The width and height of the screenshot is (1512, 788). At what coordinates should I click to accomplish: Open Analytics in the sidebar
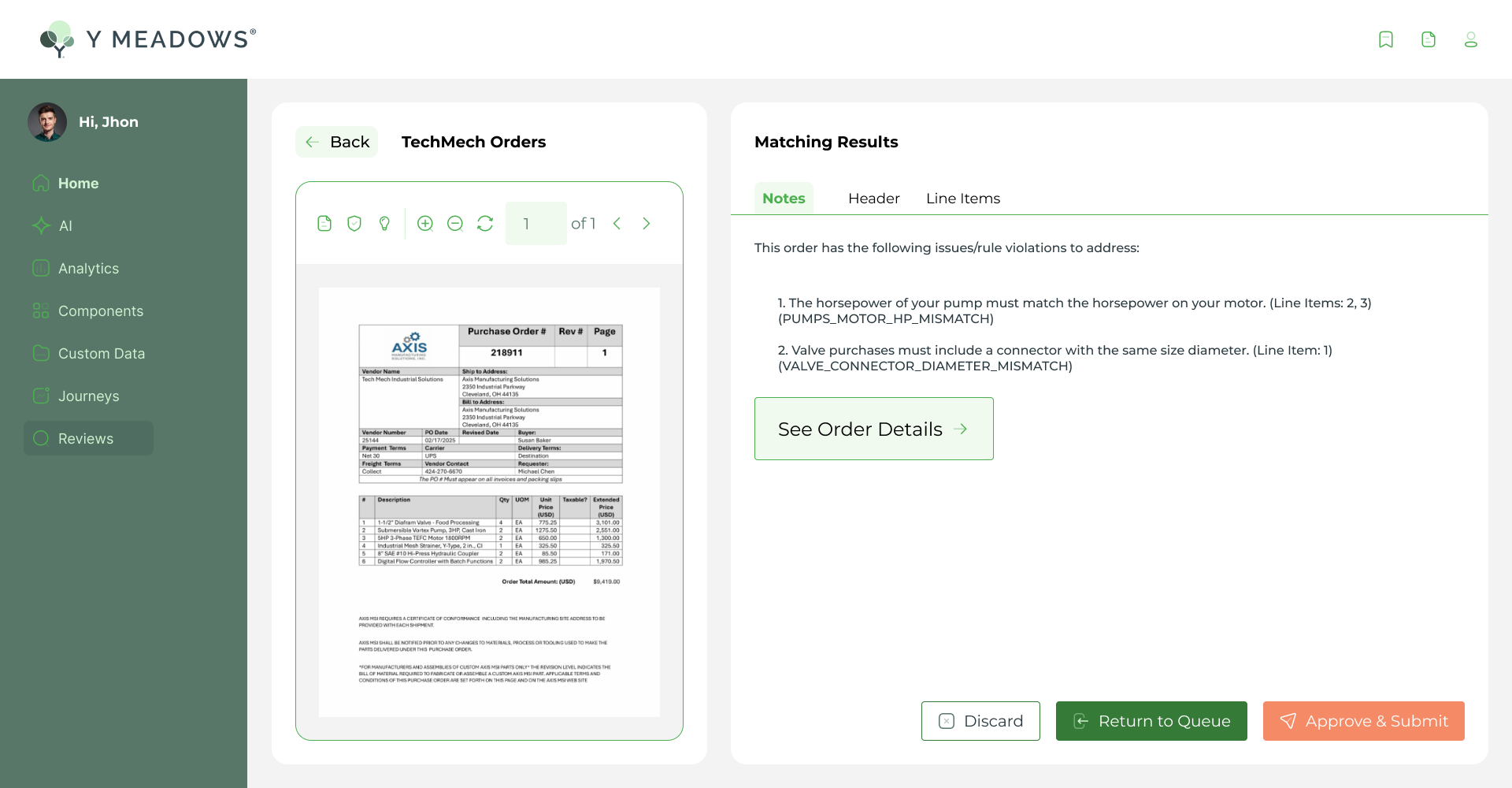[x=88, y=269]
